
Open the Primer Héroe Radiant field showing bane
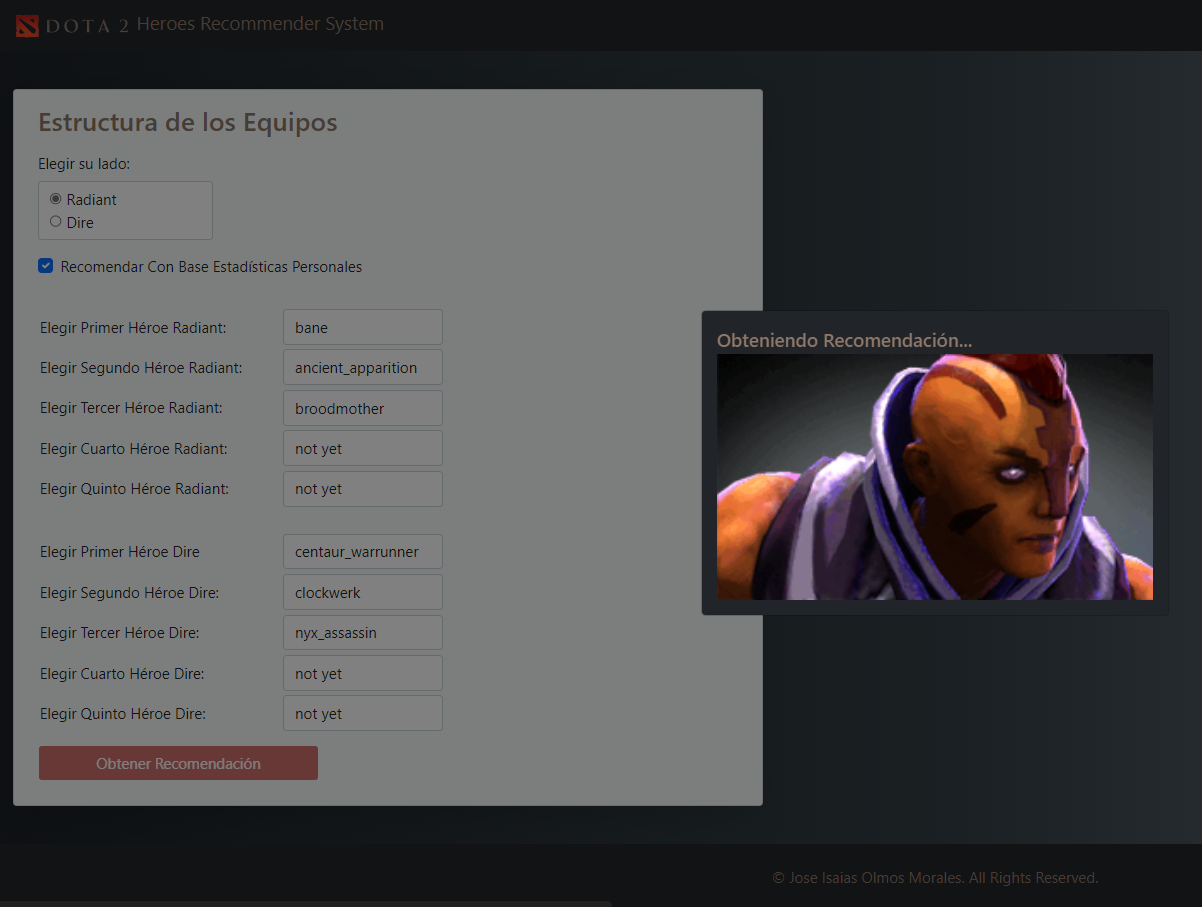point(363,328)
